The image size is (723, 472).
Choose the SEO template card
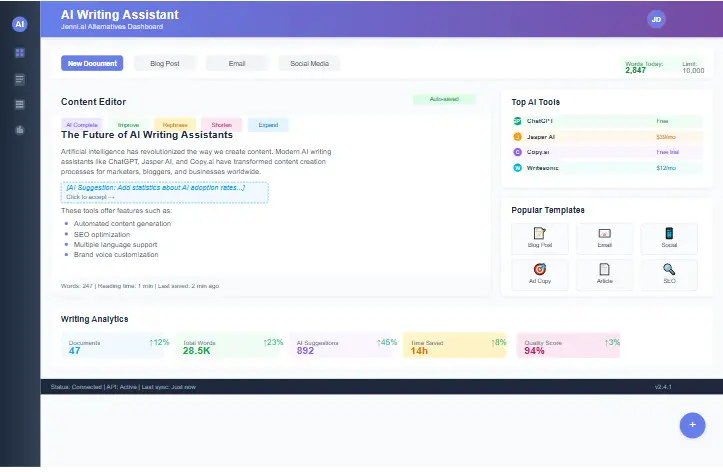[x=669, y=274]
